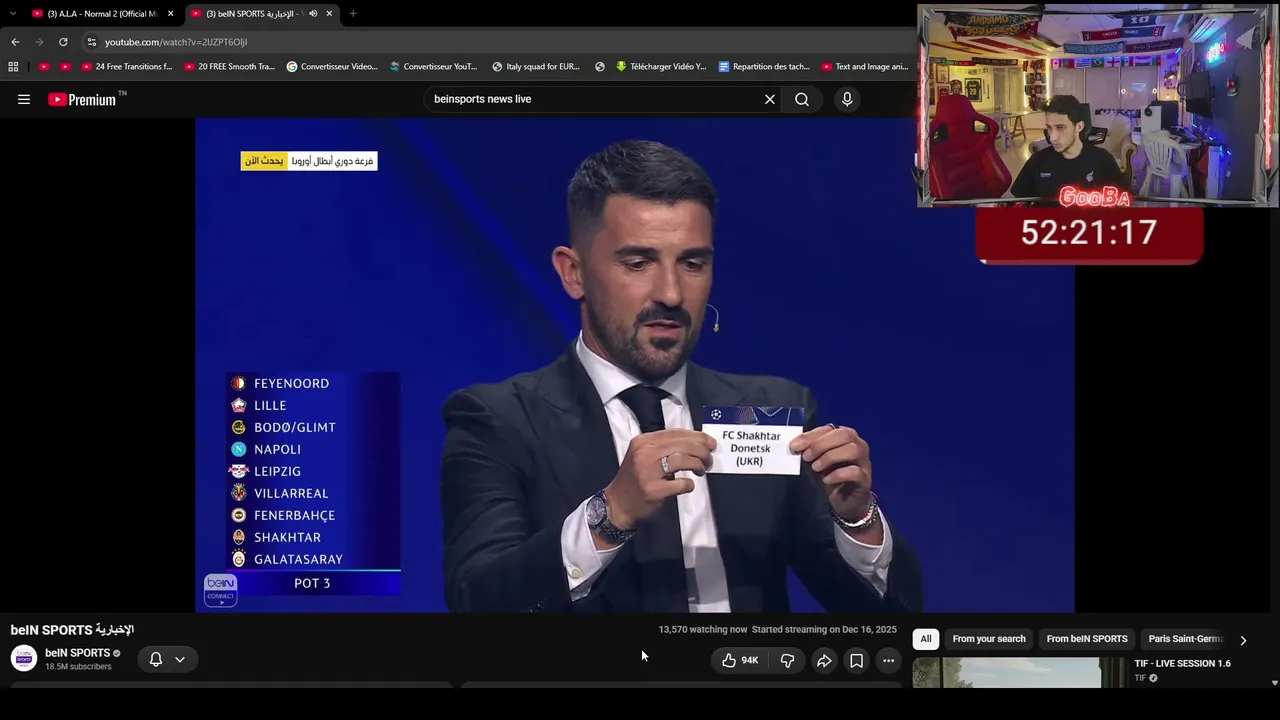Click the TIF - LIVE SESSION 1.6 title

1182,664
